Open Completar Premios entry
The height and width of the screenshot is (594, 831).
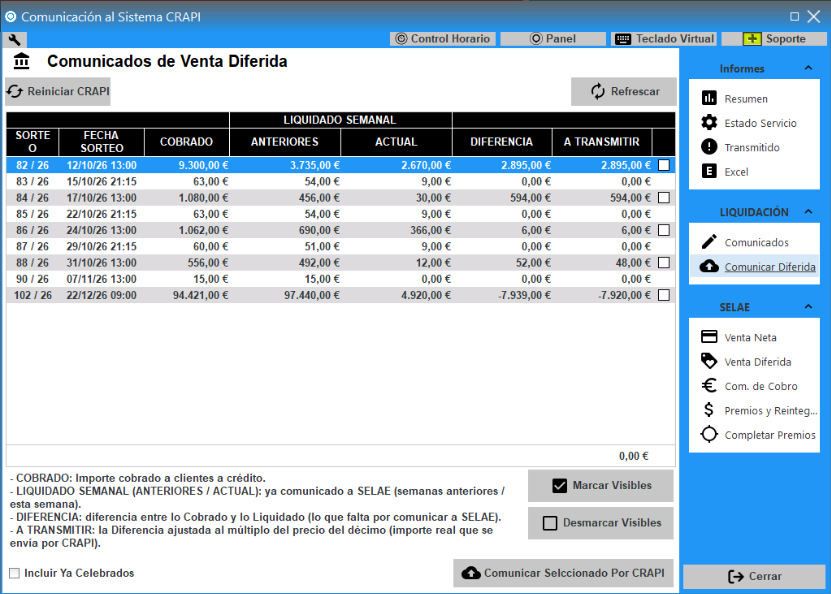click(x=770, y=435)
